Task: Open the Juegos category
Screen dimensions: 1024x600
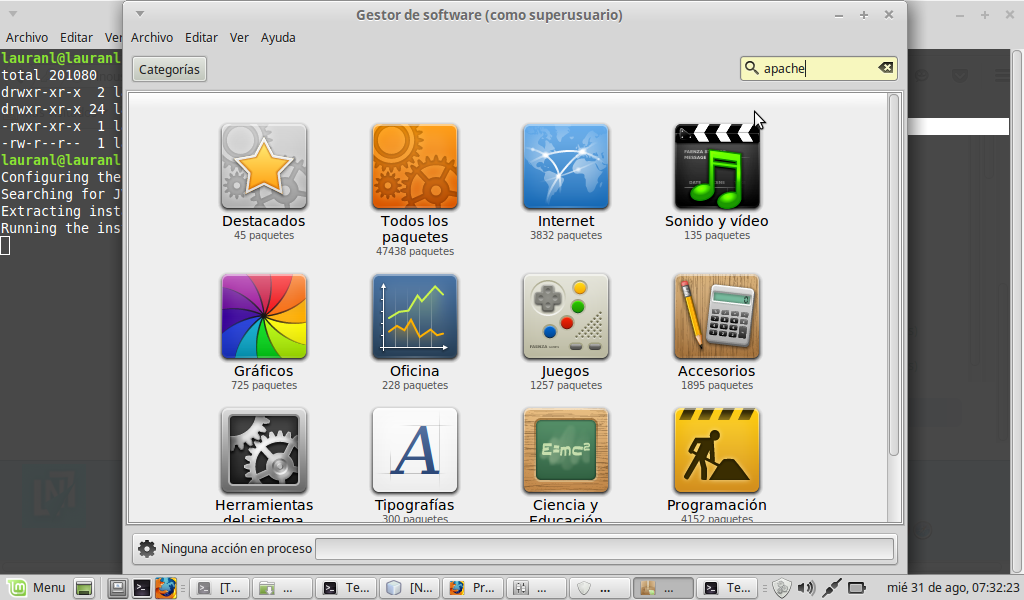Action: (x=566, y=316)
